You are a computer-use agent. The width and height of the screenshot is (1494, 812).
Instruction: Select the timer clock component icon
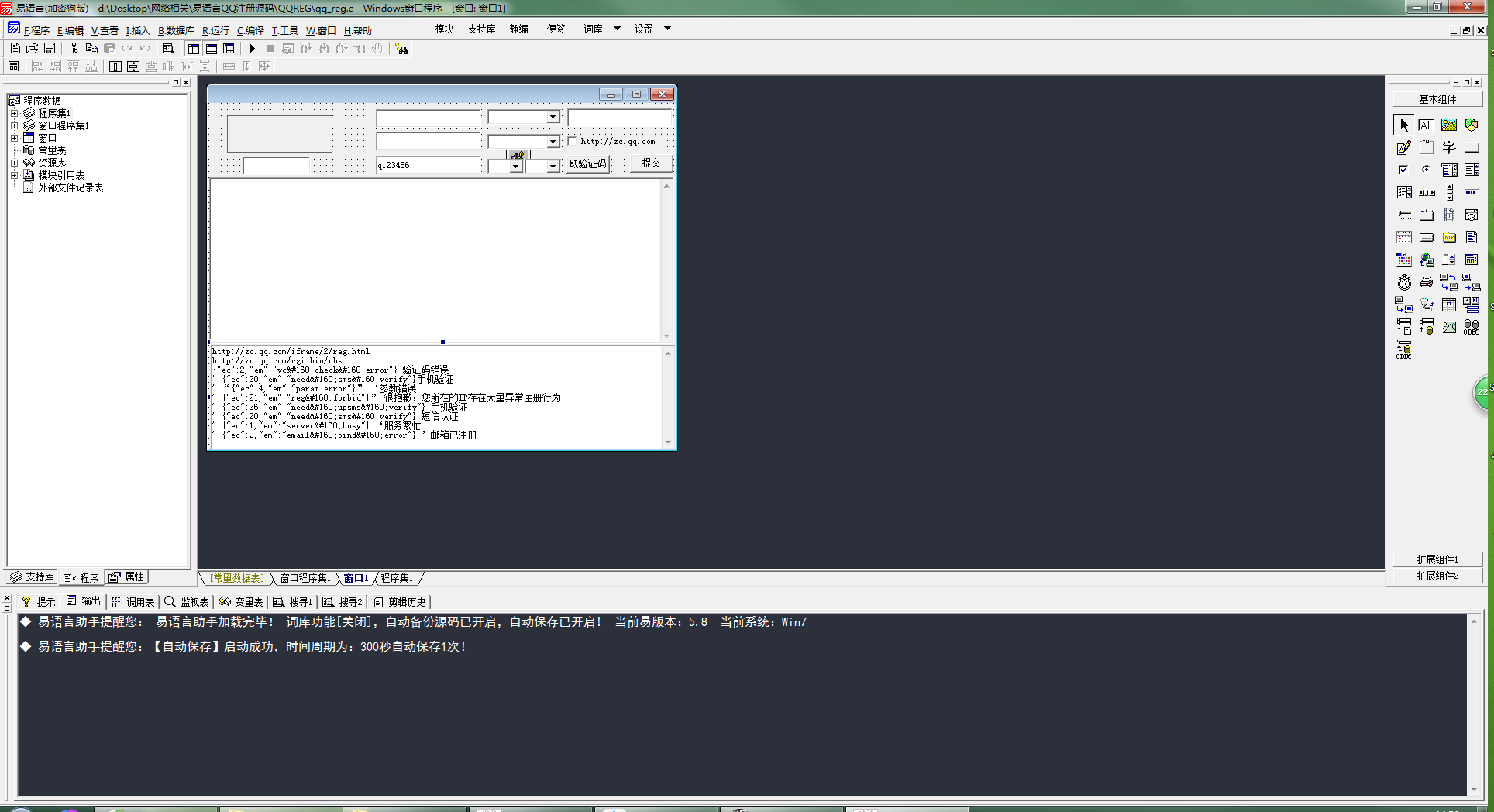pyautogui.click(x=1404, y=282)
